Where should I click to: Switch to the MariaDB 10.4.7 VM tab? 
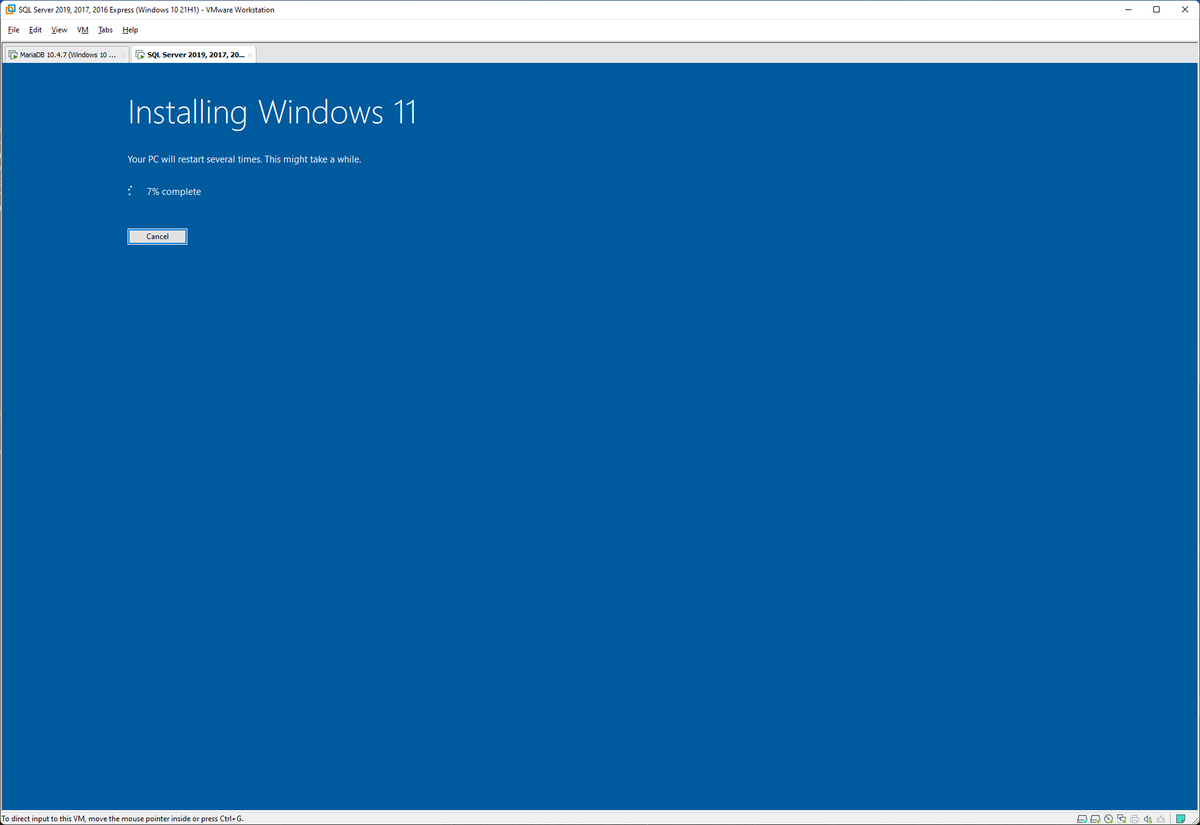(66, 55)
